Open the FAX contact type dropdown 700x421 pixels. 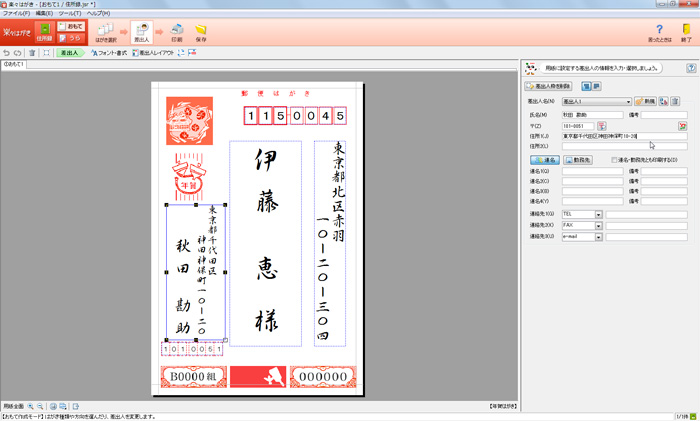pos(598,226)
